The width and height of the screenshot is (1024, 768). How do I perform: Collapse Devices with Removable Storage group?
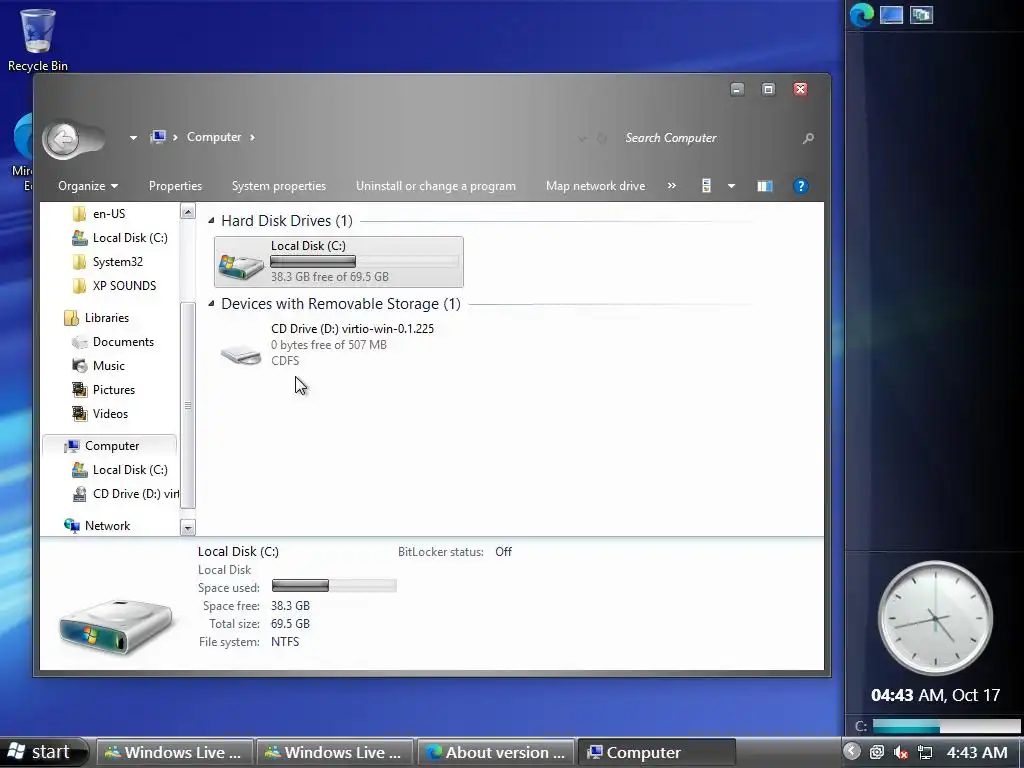click(211, 304)
